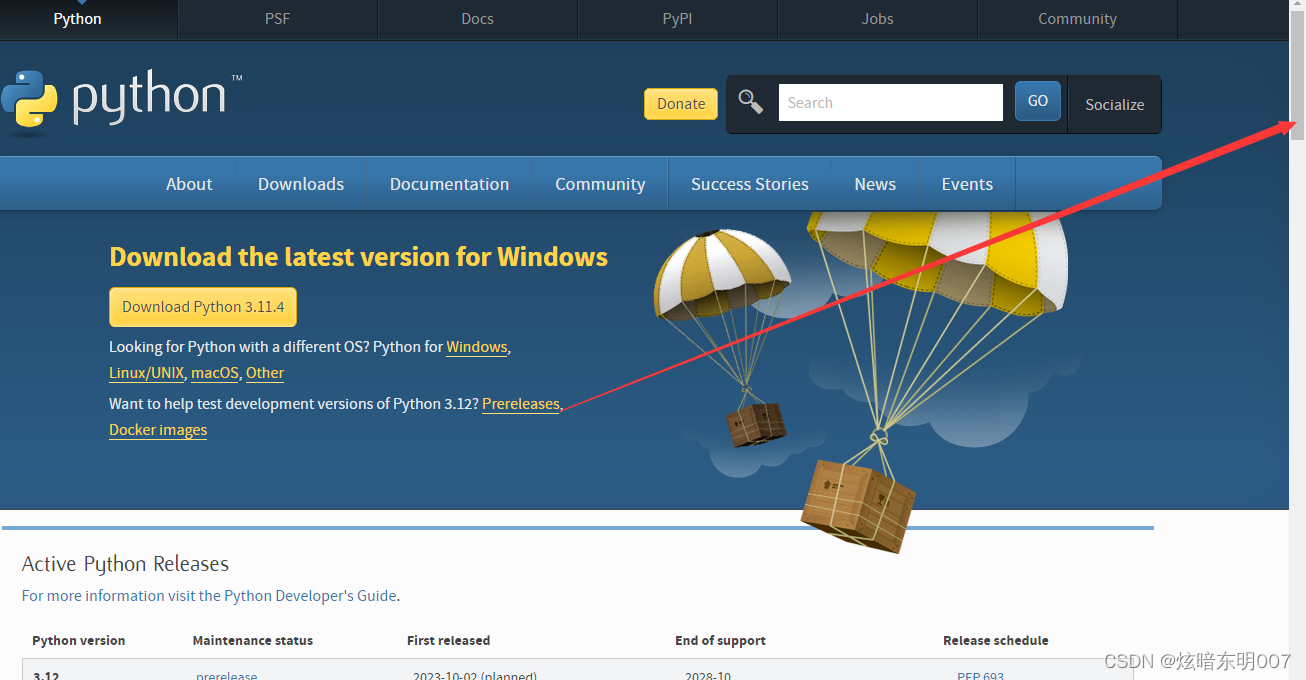Follow the Linux/UNIX link
The image size is (1306, 680).
point(147,373)
